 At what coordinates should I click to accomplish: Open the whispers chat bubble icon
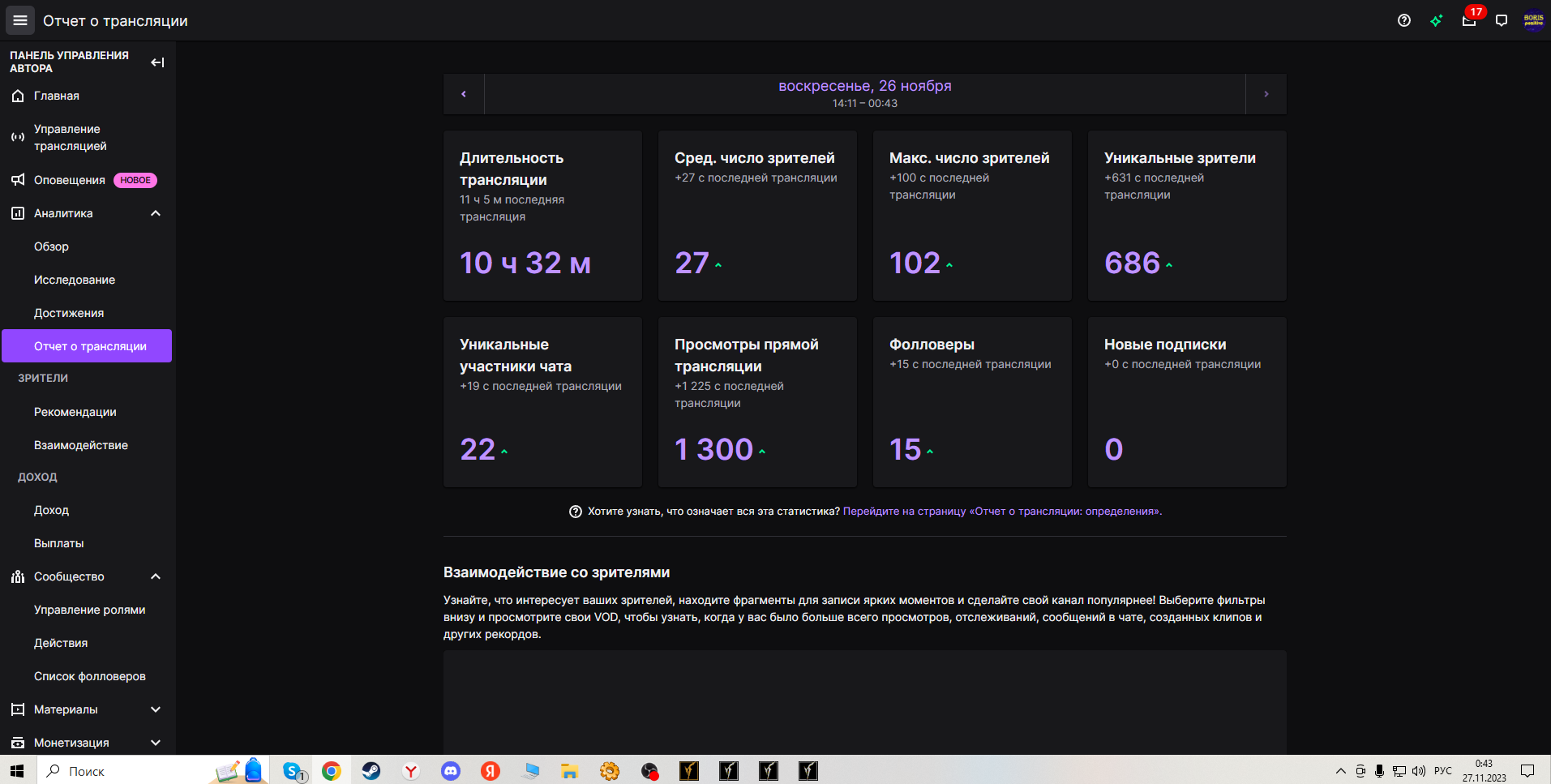1501,21
